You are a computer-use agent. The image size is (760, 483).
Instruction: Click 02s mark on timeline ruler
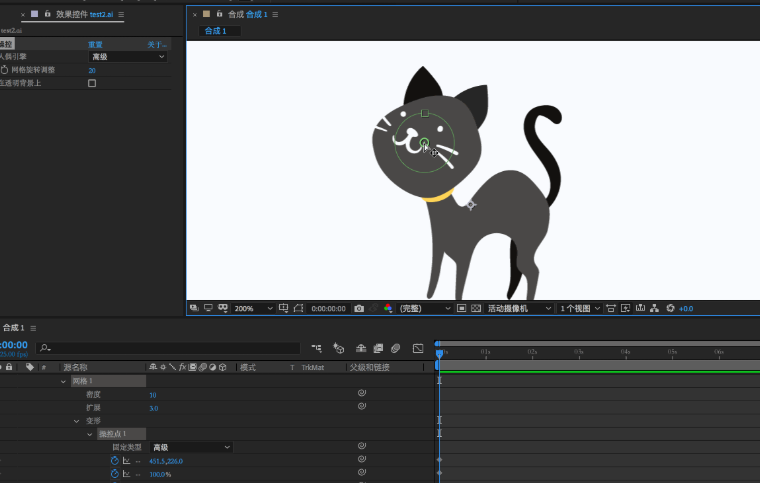[532, 352]
